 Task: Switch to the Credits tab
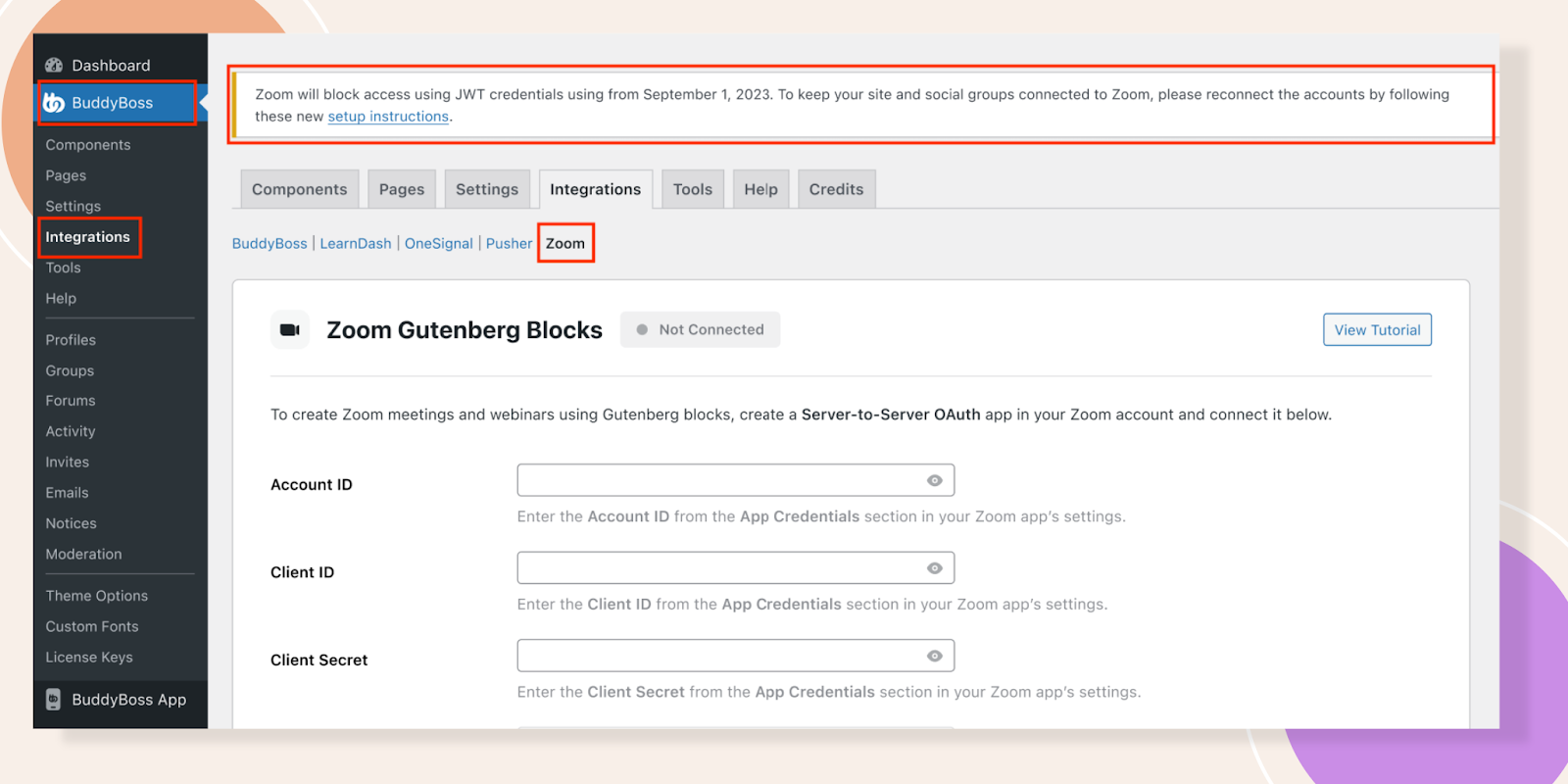coord(837,189)
